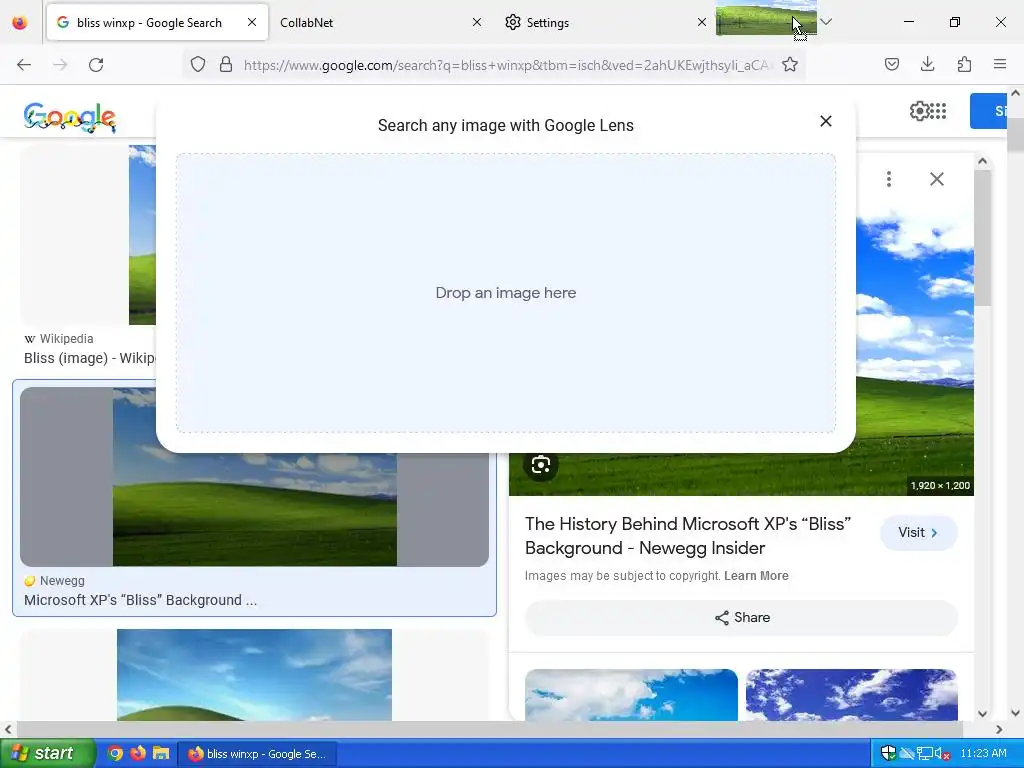Click the 11:23 AM clock
This screenshot has height=768, width=1024.
coord(984,754)
